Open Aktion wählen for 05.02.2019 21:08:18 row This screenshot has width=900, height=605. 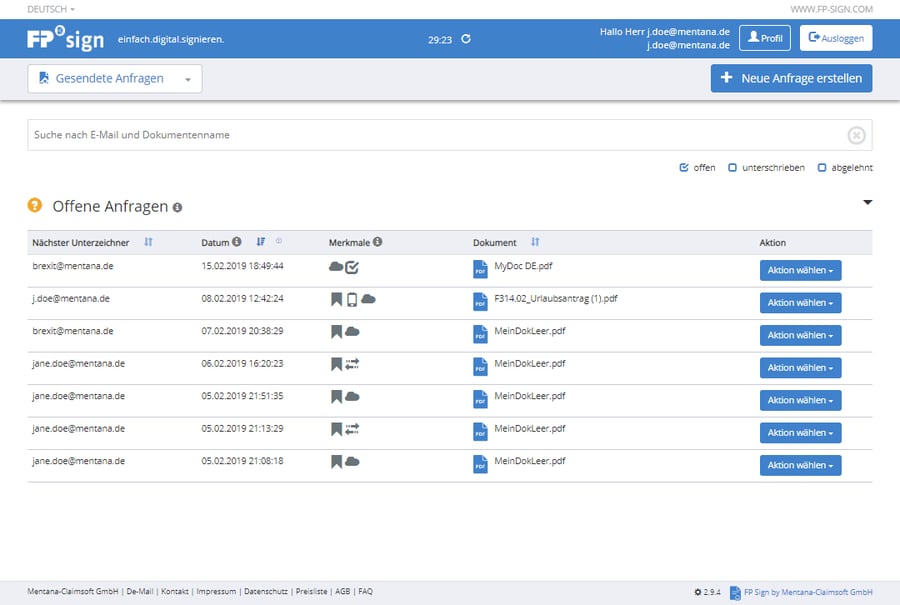click(800, 466)
